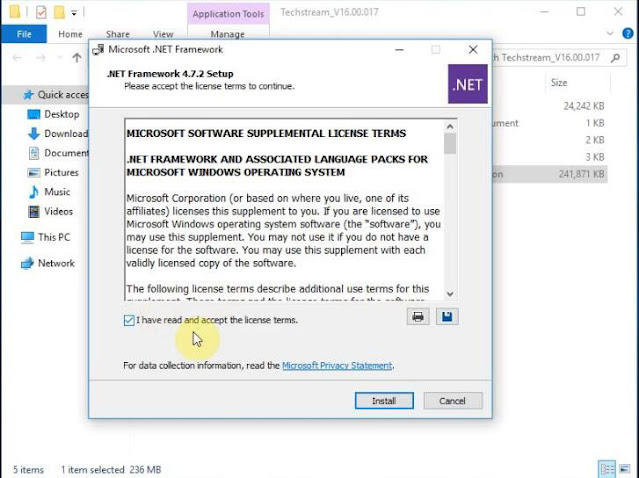Open Pictures in the navigation pane

(x=53, y=173)
